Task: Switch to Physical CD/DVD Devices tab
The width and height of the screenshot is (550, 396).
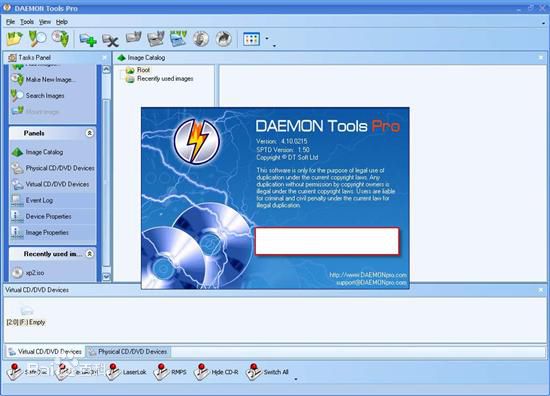Action: point(128,351)
